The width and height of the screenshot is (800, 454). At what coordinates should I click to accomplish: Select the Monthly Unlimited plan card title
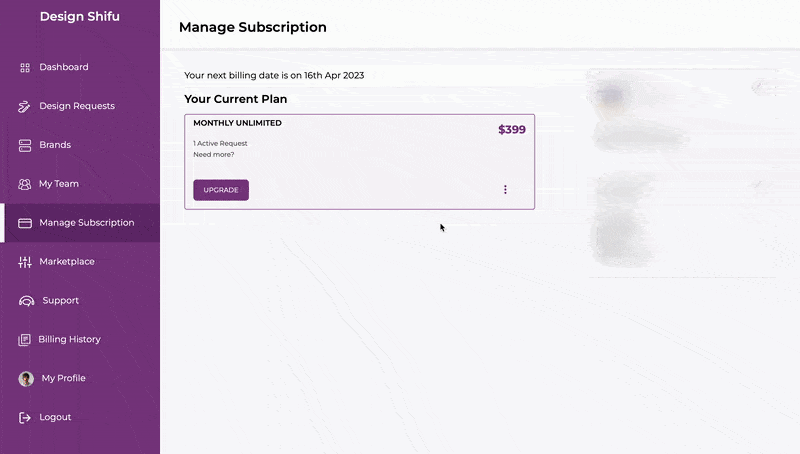pyautogui.click(x=237, y=123)
